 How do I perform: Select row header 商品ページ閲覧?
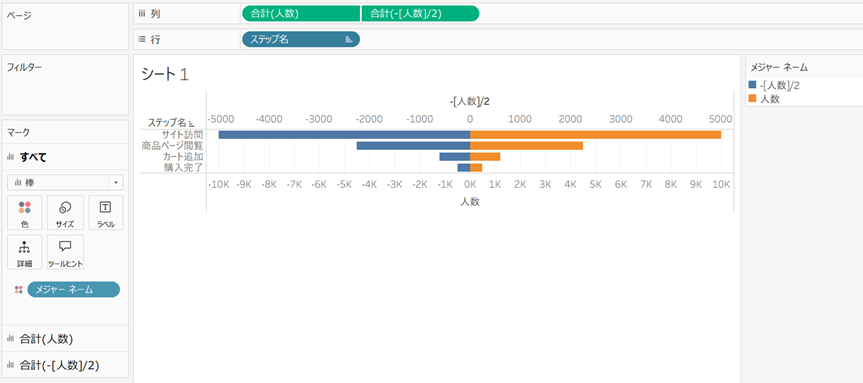click(x=172, y=146)
